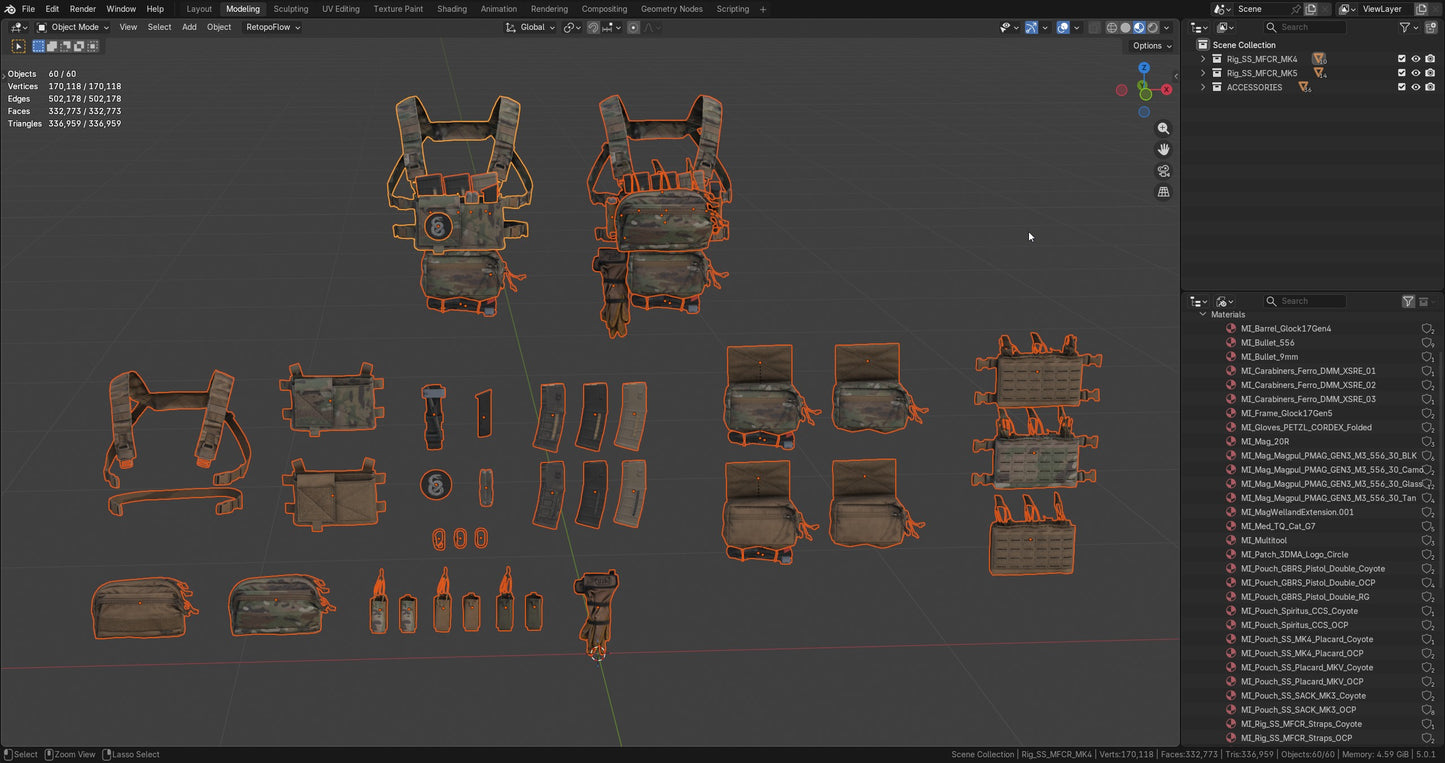1445x763 pixels.
Task: Hide the ACCESSORIES collection with eye icon
Action: pos(1415,87)
